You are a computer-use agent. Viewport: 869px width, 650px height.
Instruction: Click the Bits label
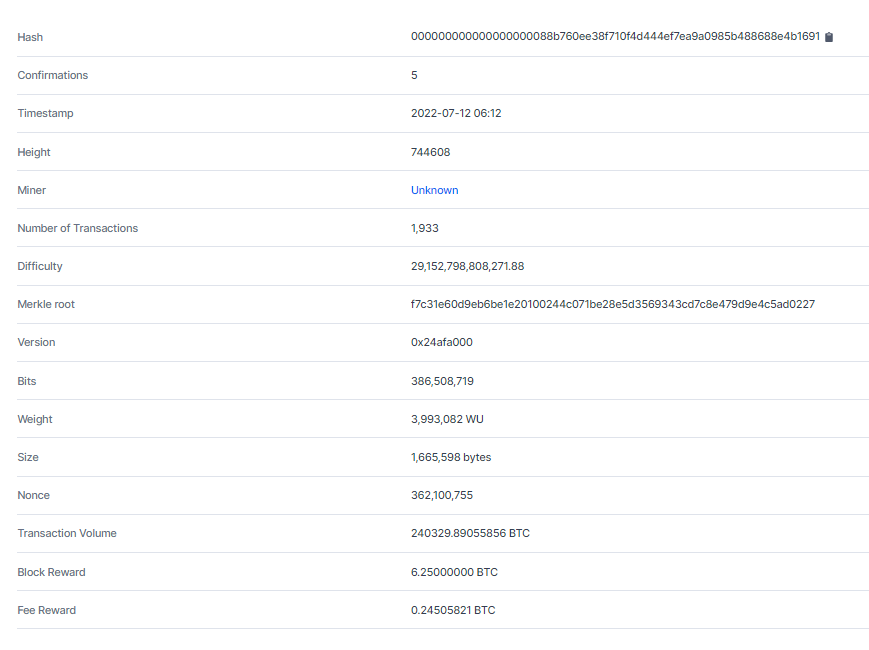(x=27, y=381)
